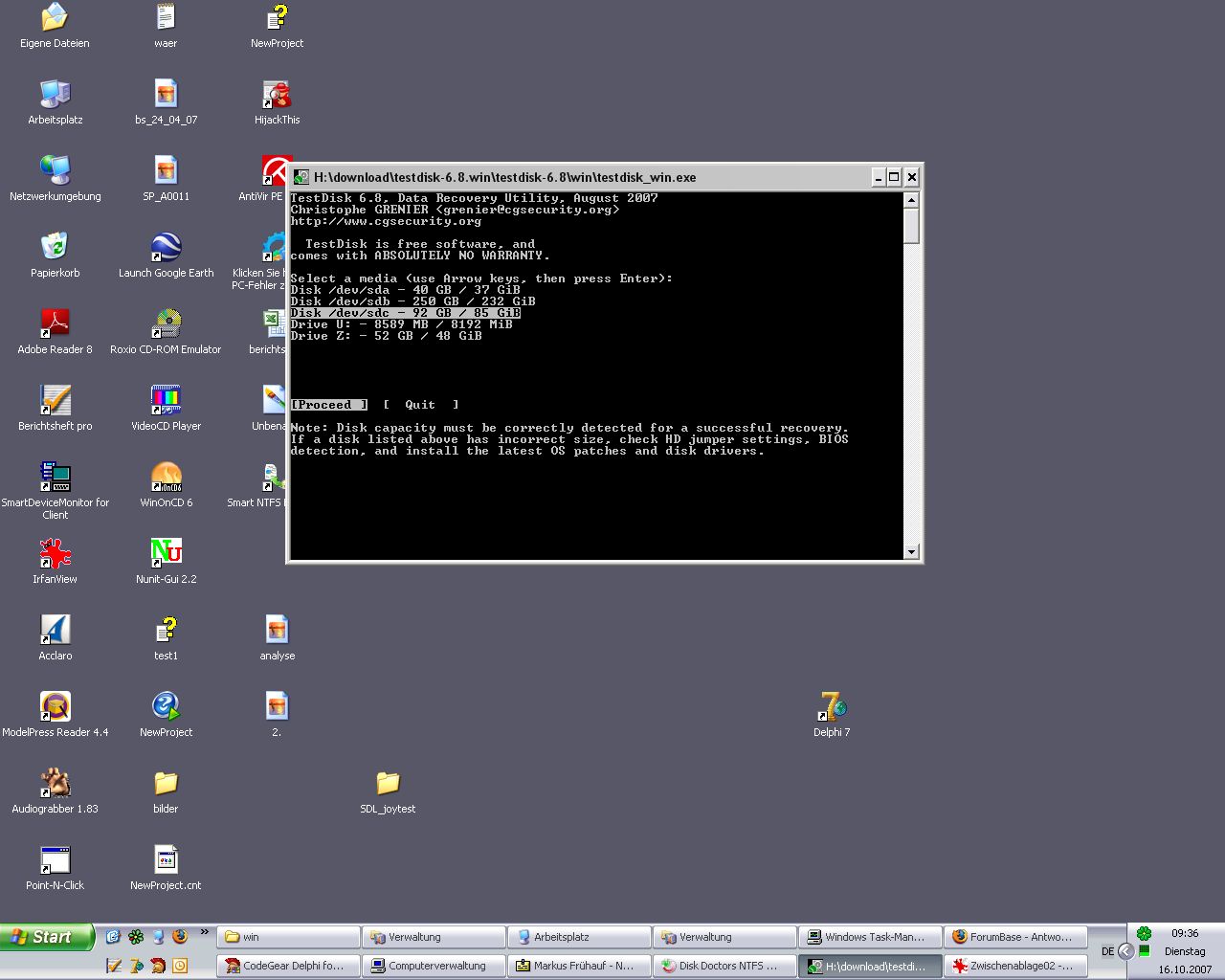1225x980 pixels.
Task: Choose the [ Quit ] option in TestDisk
Action: pos(421,405)
